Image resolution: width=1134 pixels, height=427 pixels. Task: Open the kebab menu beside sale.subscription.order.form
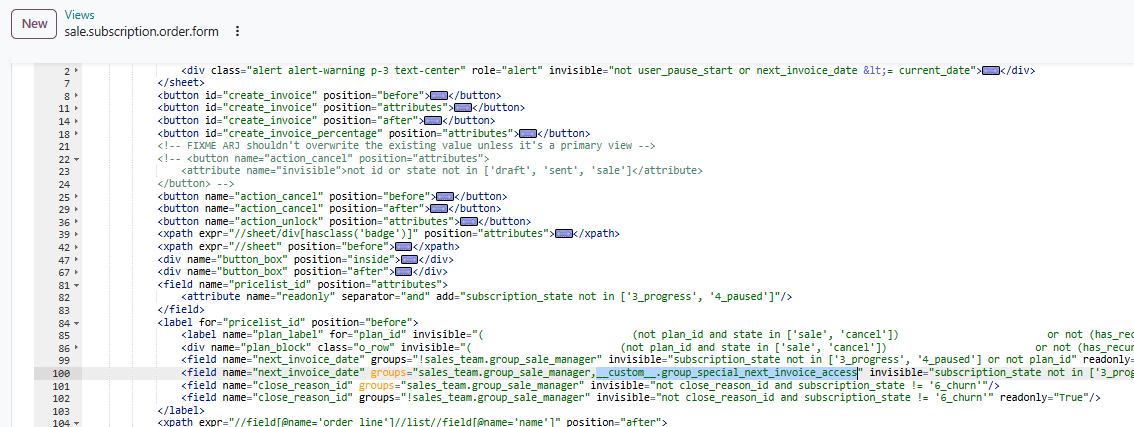click(237, 31)
